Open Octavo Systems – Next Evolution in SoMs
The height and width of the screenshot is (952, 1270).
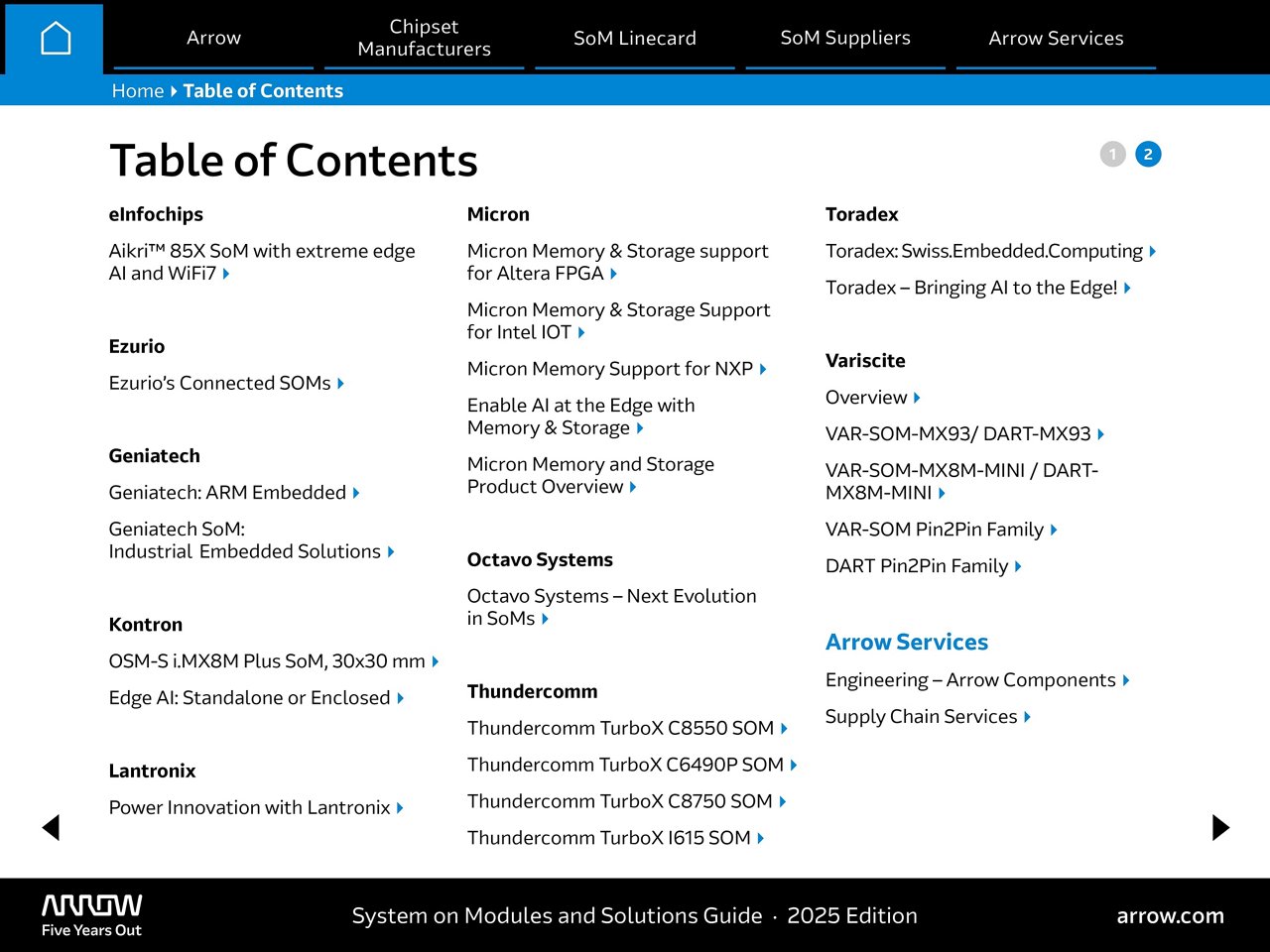(612, 607)
